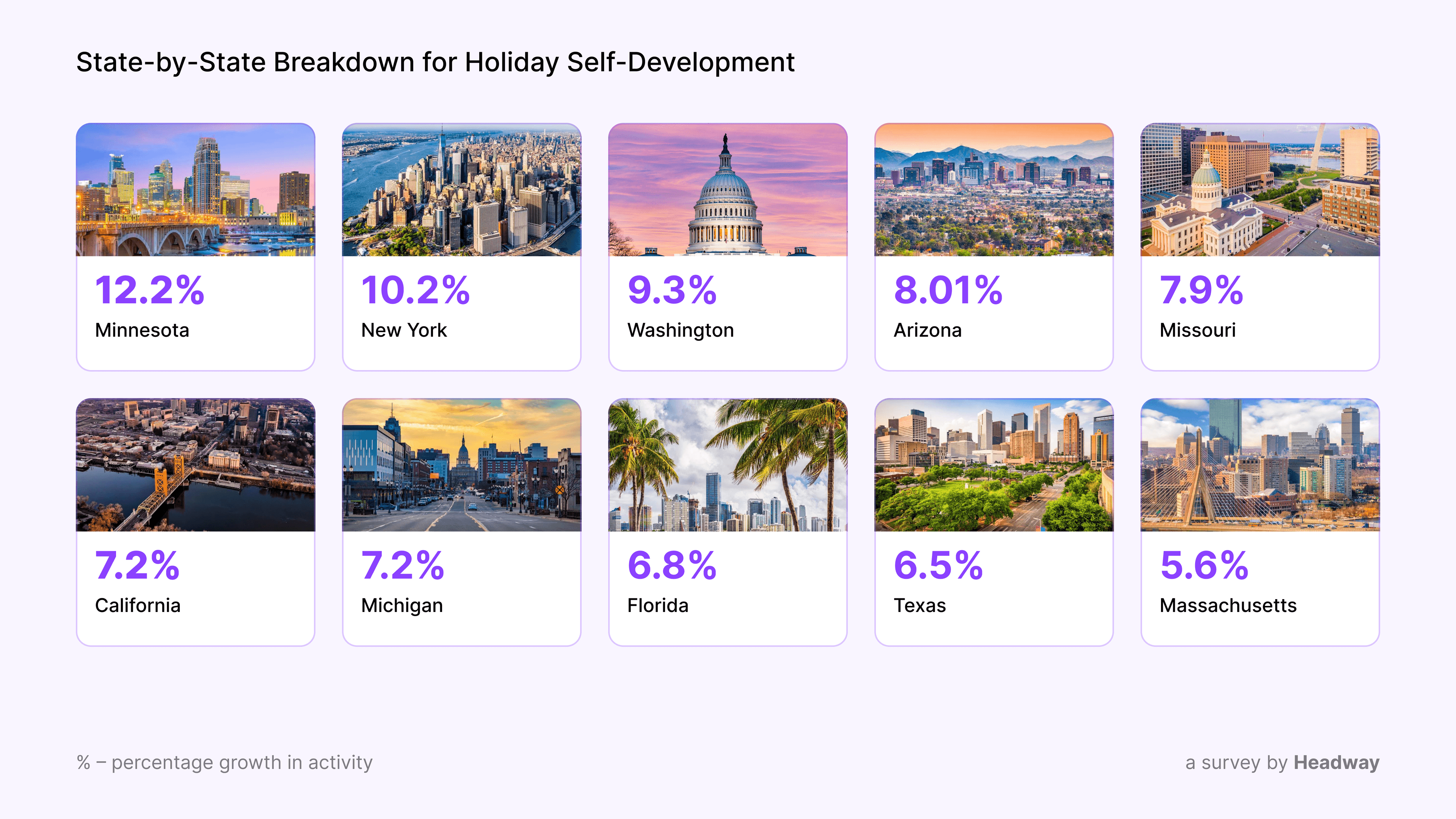Click the Headway brand name
The width and height of the screenshot is (1456, 819).
click(1336, 763)
